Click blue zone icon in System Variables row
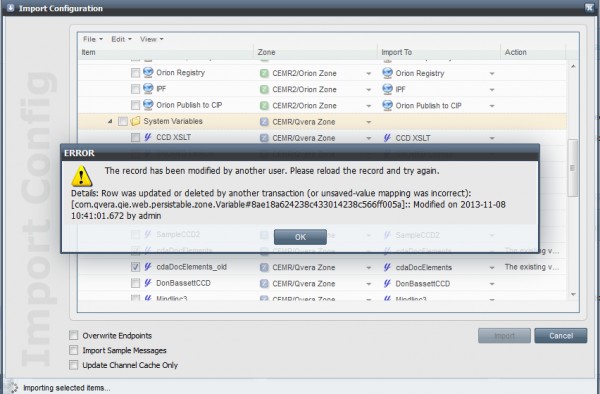 pyautogui.click(x=264, y=122)
